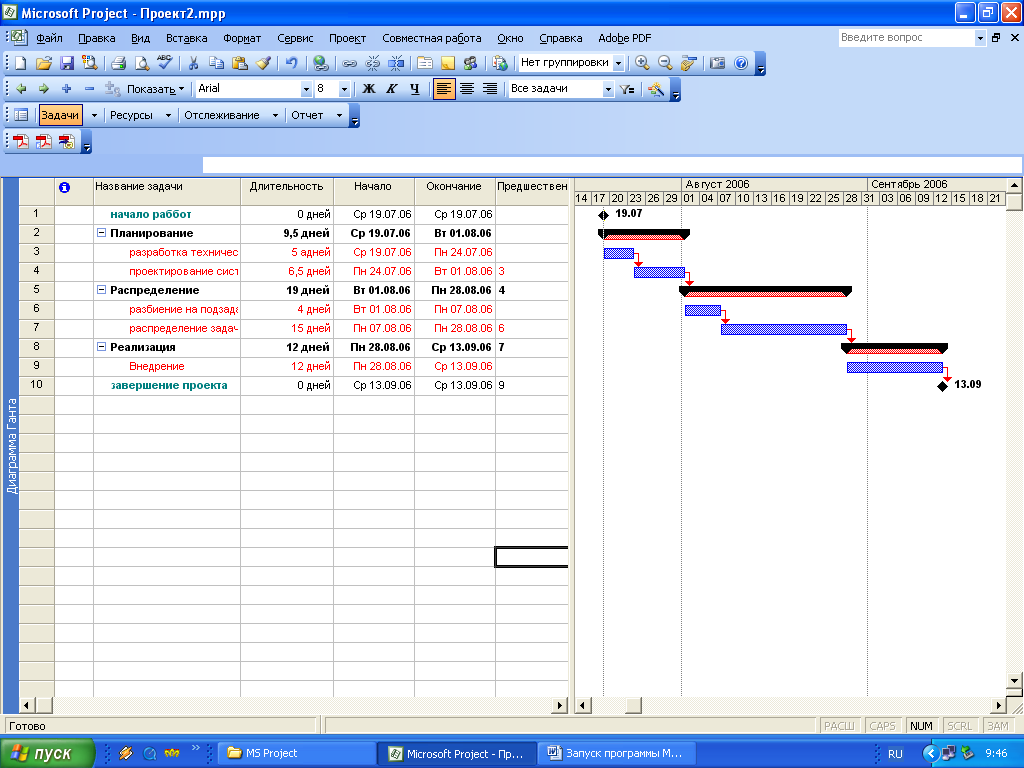Click the Отчет guide button
This screenshot has height=768, width=1024.
pyautogui.click(x=307, y=115)
